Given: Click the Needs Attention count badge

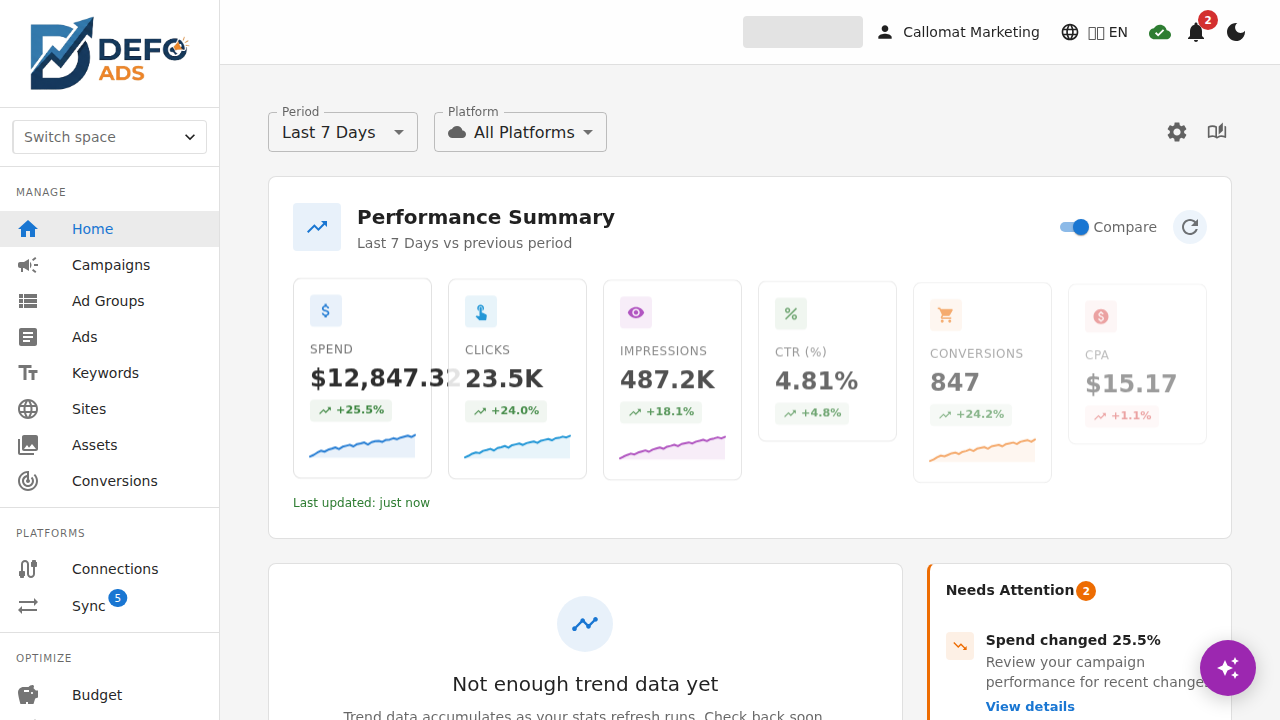Looking at the screenshot, I should (x=1086, y=591).
